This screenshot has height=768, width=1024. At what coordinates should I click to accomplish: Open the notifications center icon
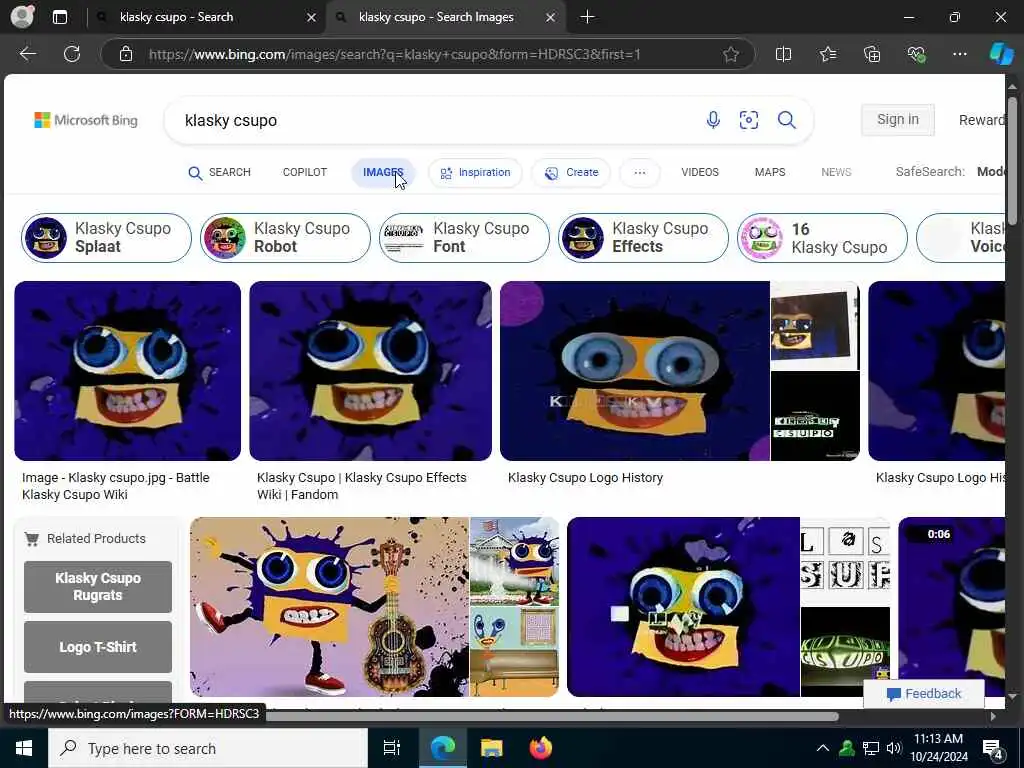(x=992, y=749)
